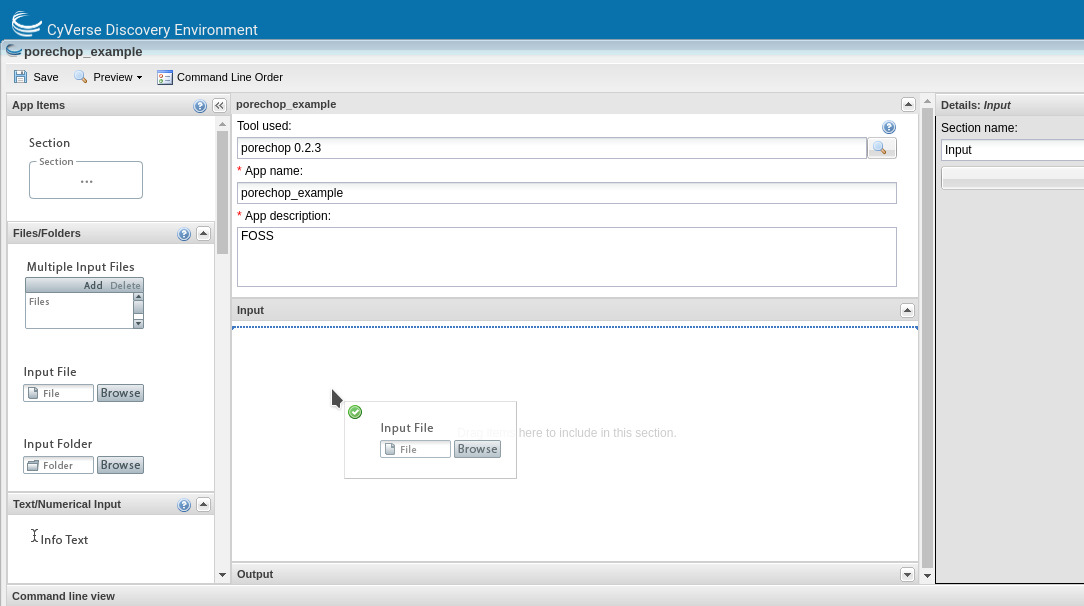Open help for App Items panel

coord(200,106)
